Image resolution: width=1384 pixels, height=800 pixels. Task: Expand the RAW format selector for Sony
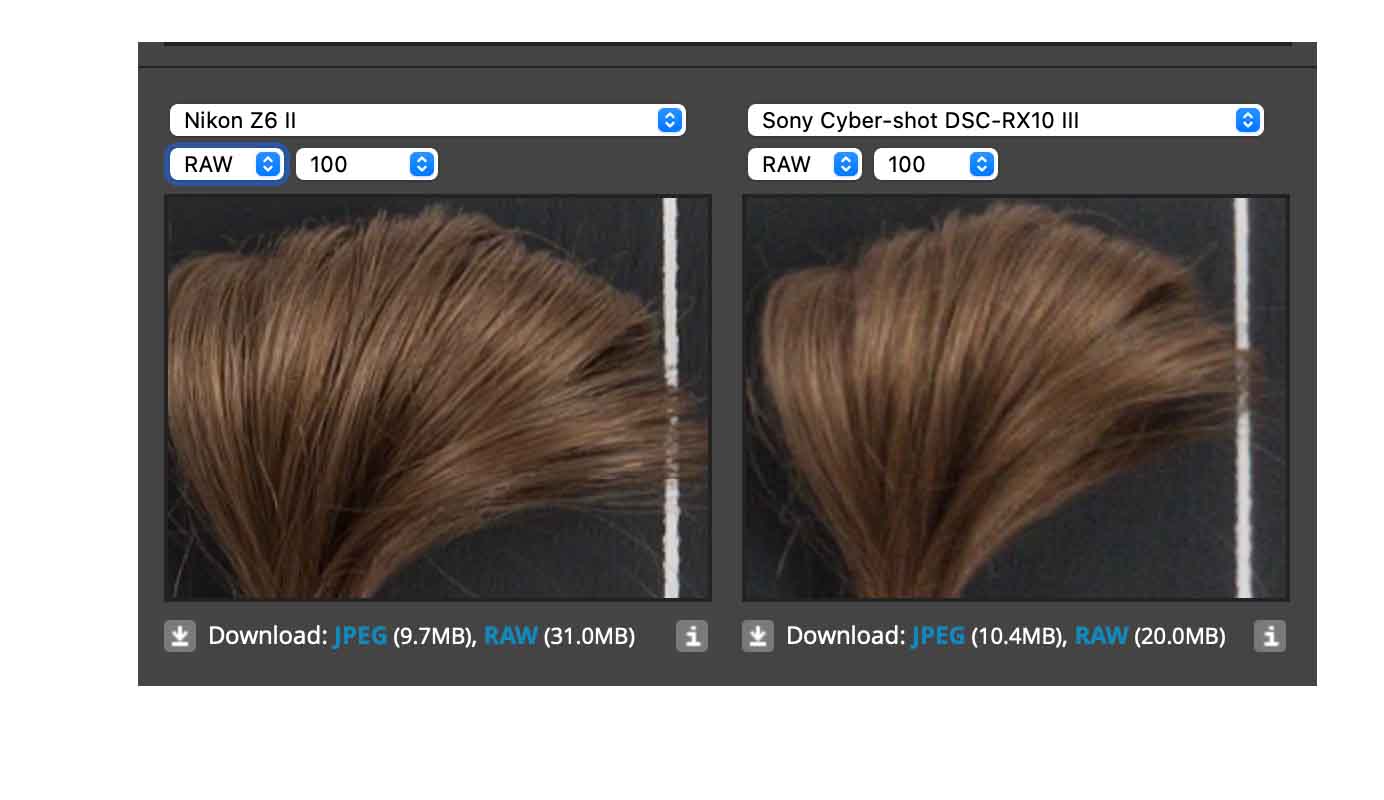[x=805, y=165]
